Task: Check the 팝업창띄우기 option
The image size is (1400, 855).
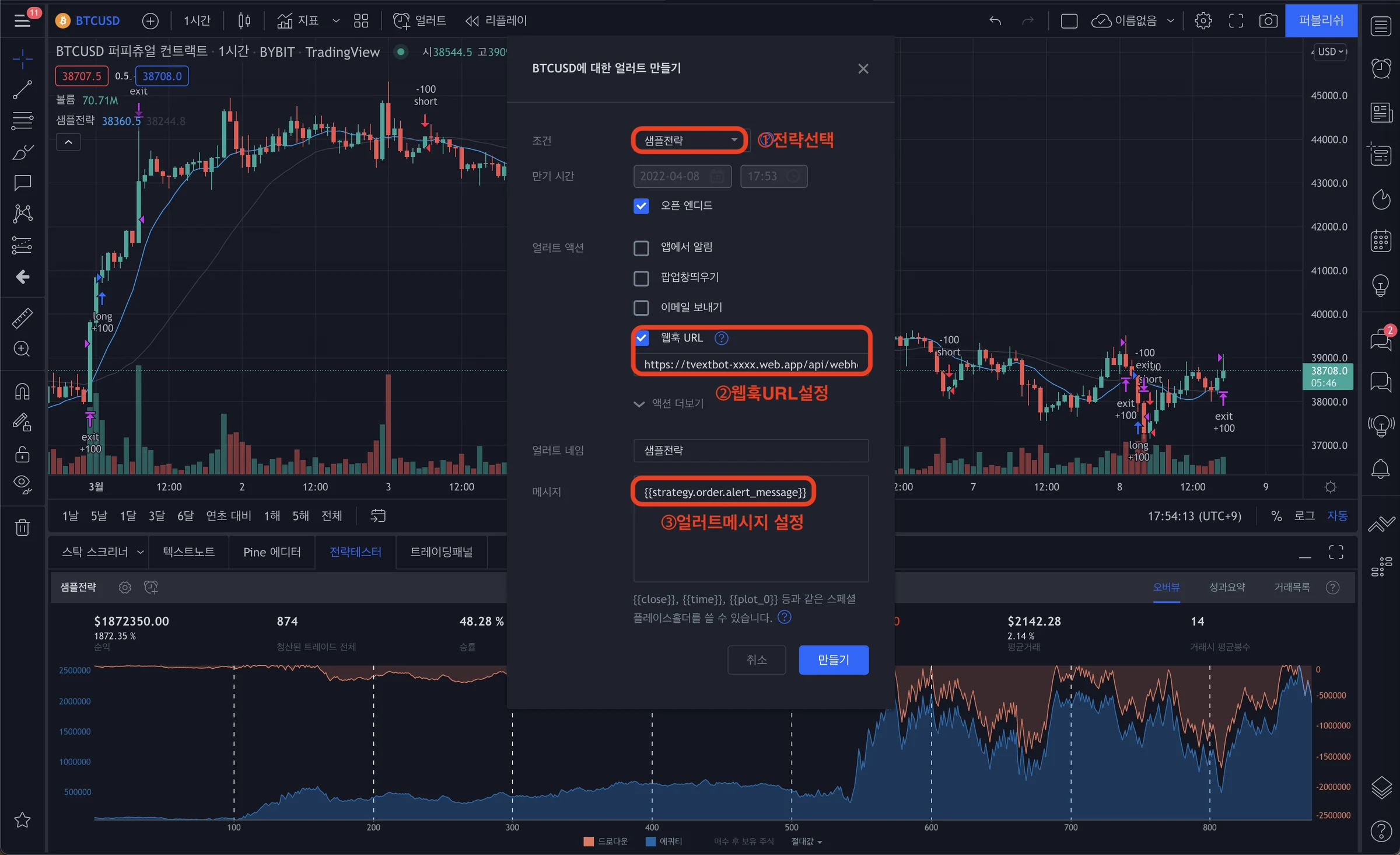Action: pos(641,278)
